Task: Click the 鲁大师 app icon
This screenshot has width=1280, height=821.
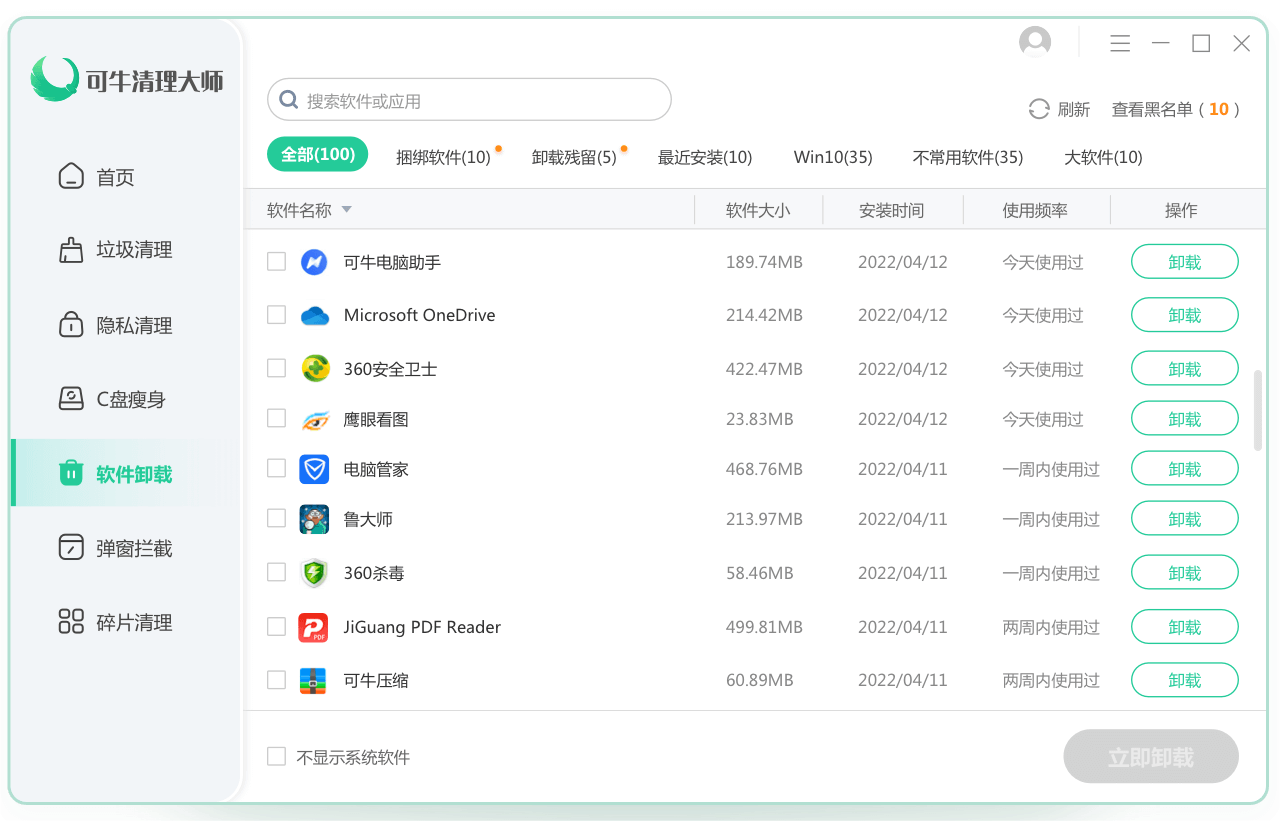Action: (314, 519)
